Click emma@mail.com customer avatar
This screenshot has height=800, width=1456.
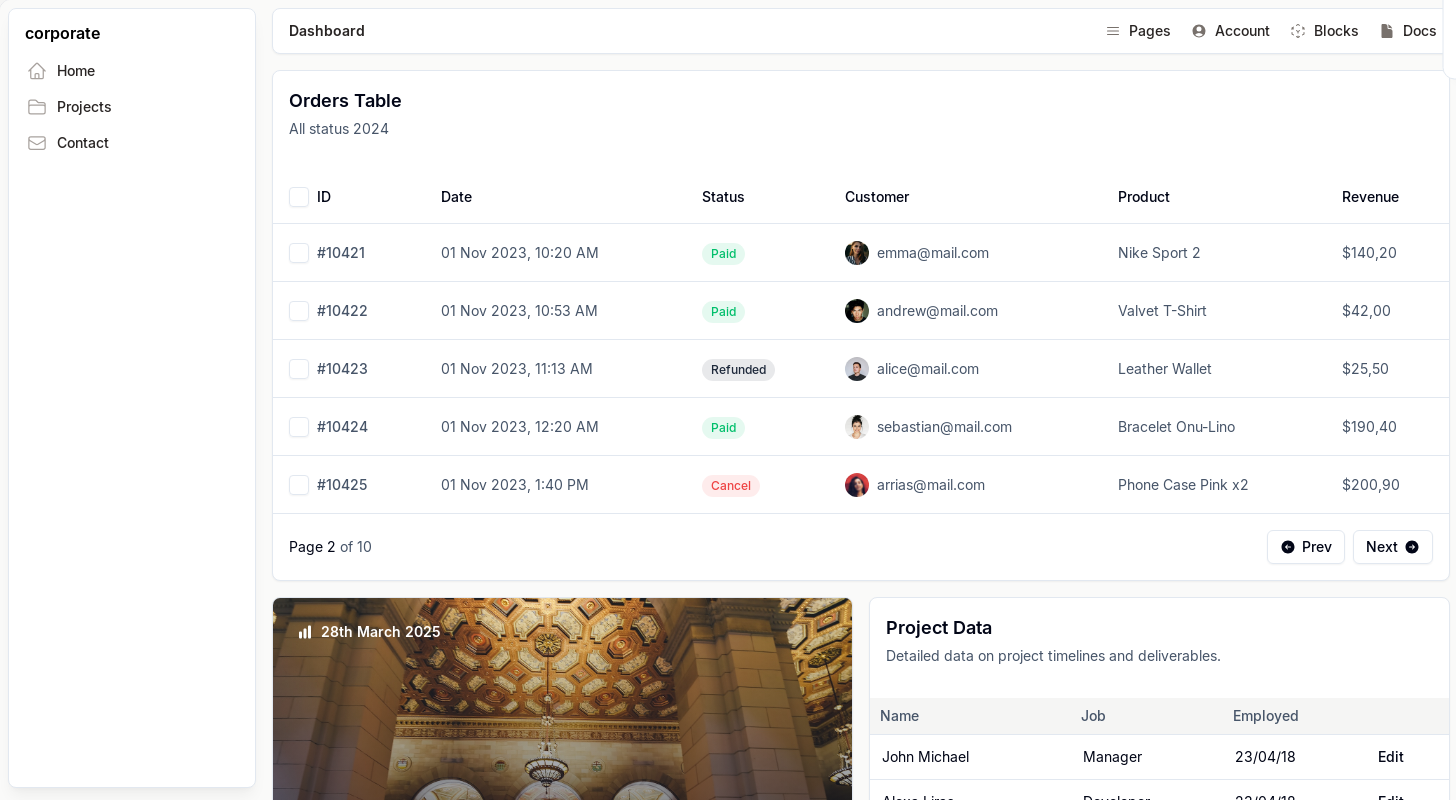[857, 253]
